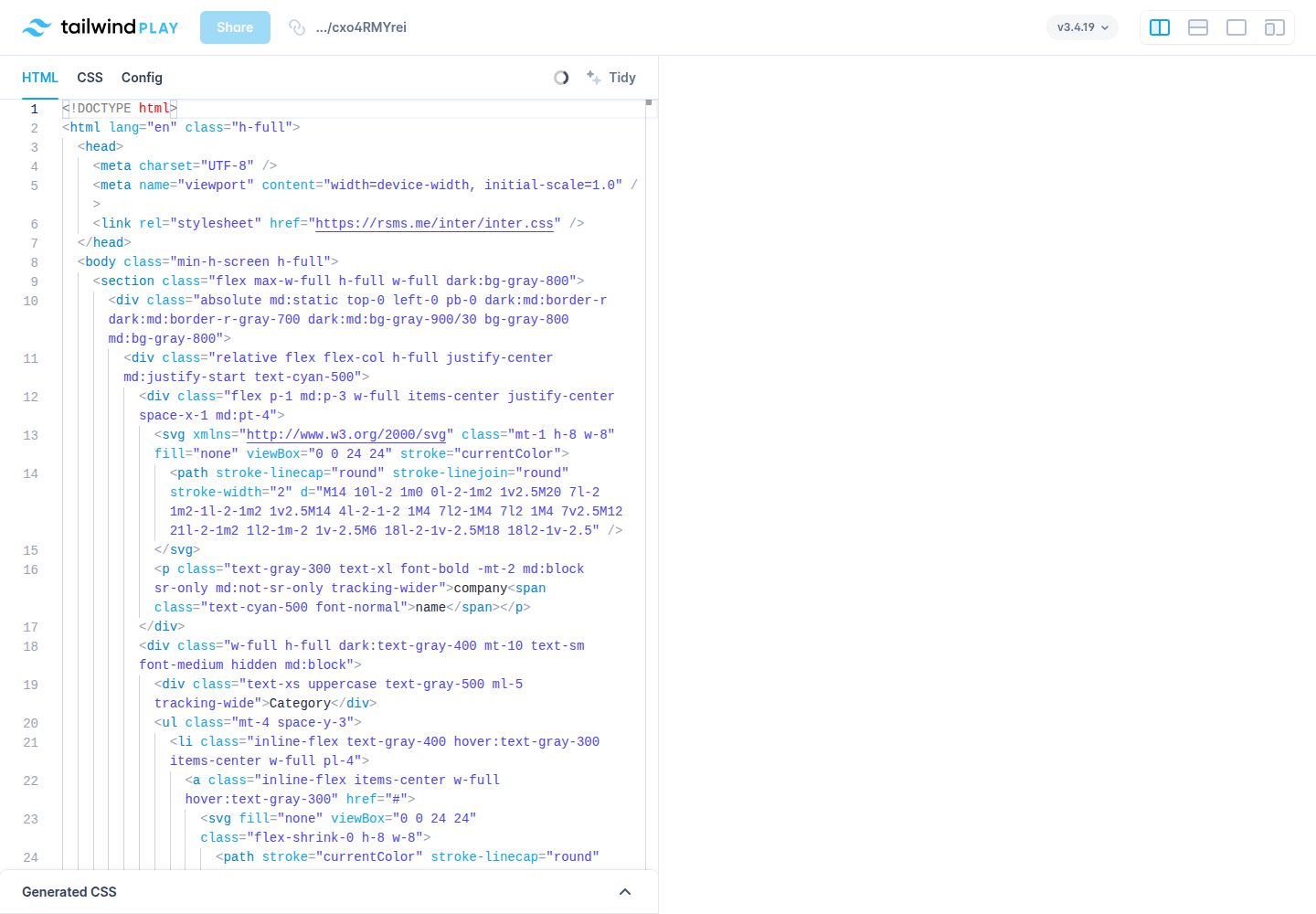The width and height of the screenshot is (1316, 914).
Task: Click the lang="en" attribute
Action: click(x=143, y=127)
